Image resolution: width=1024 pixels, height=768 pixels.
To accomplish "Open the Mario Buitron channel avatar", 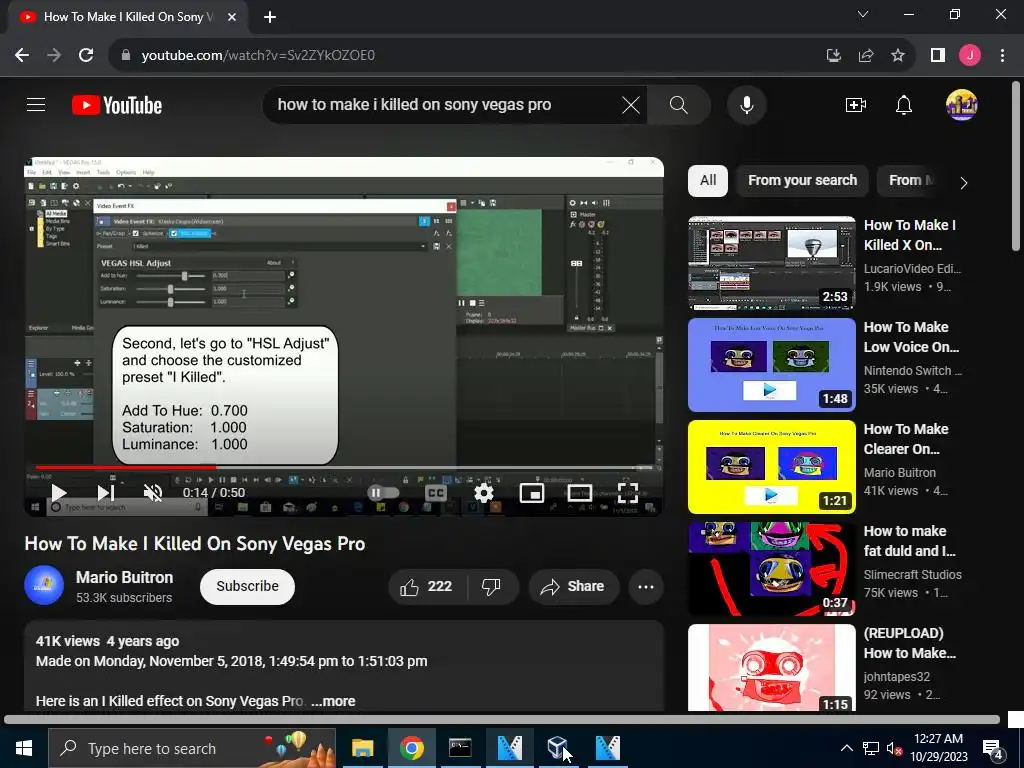I will click(x=44, y=585).
